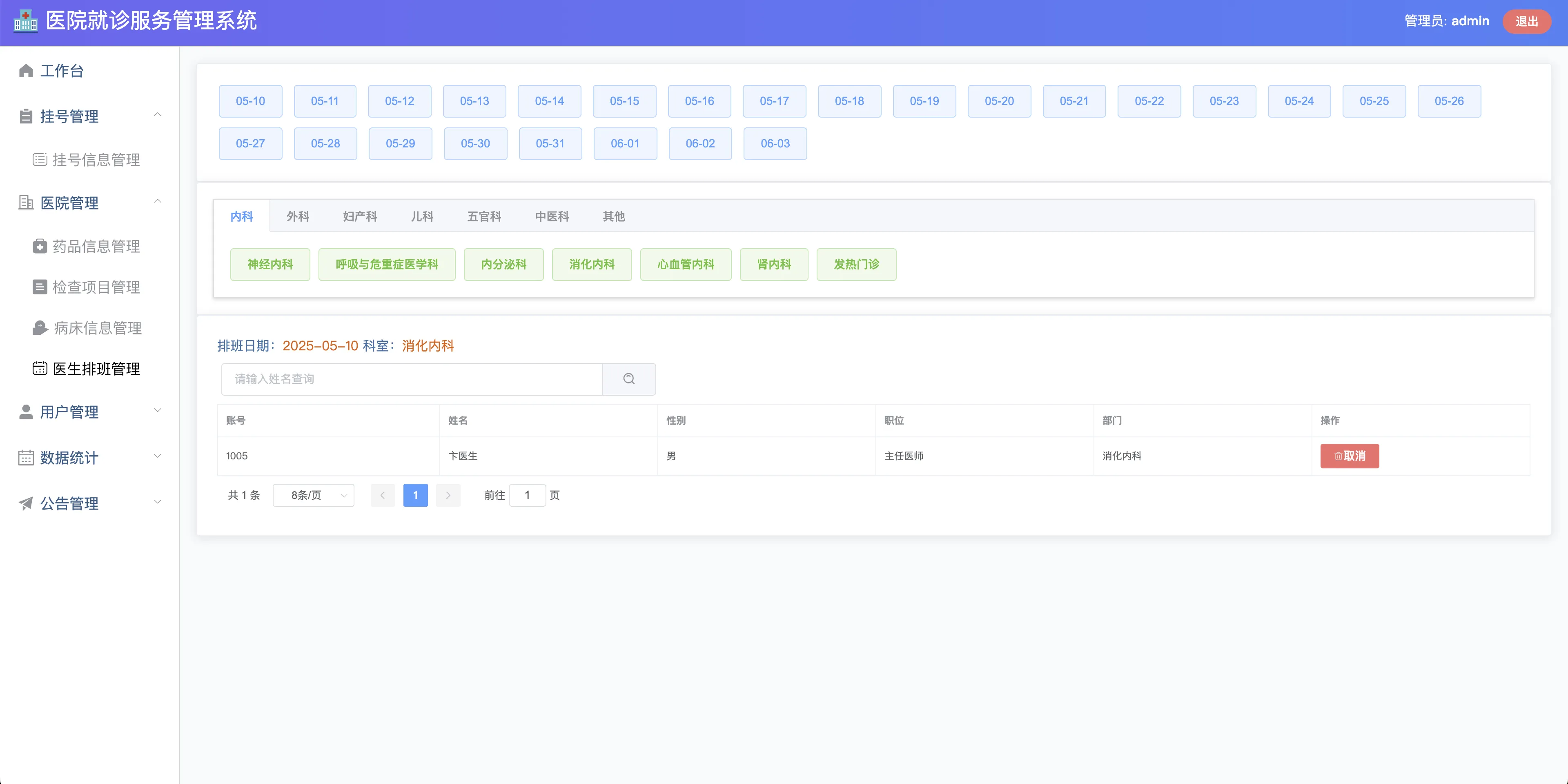
Task: Switch to the 外科 tab
Action: coord(298,216)
